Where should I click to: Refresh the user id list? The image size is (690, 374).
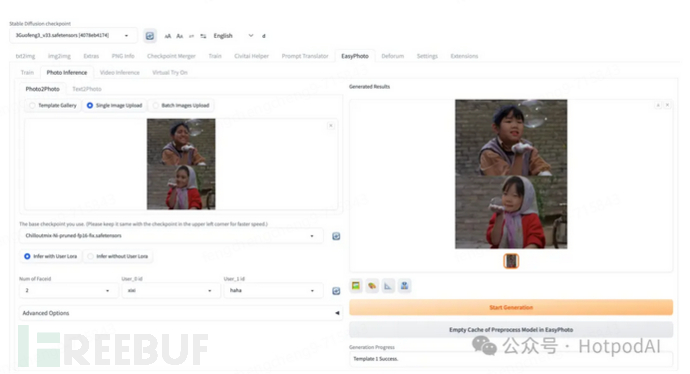point(336,291)
